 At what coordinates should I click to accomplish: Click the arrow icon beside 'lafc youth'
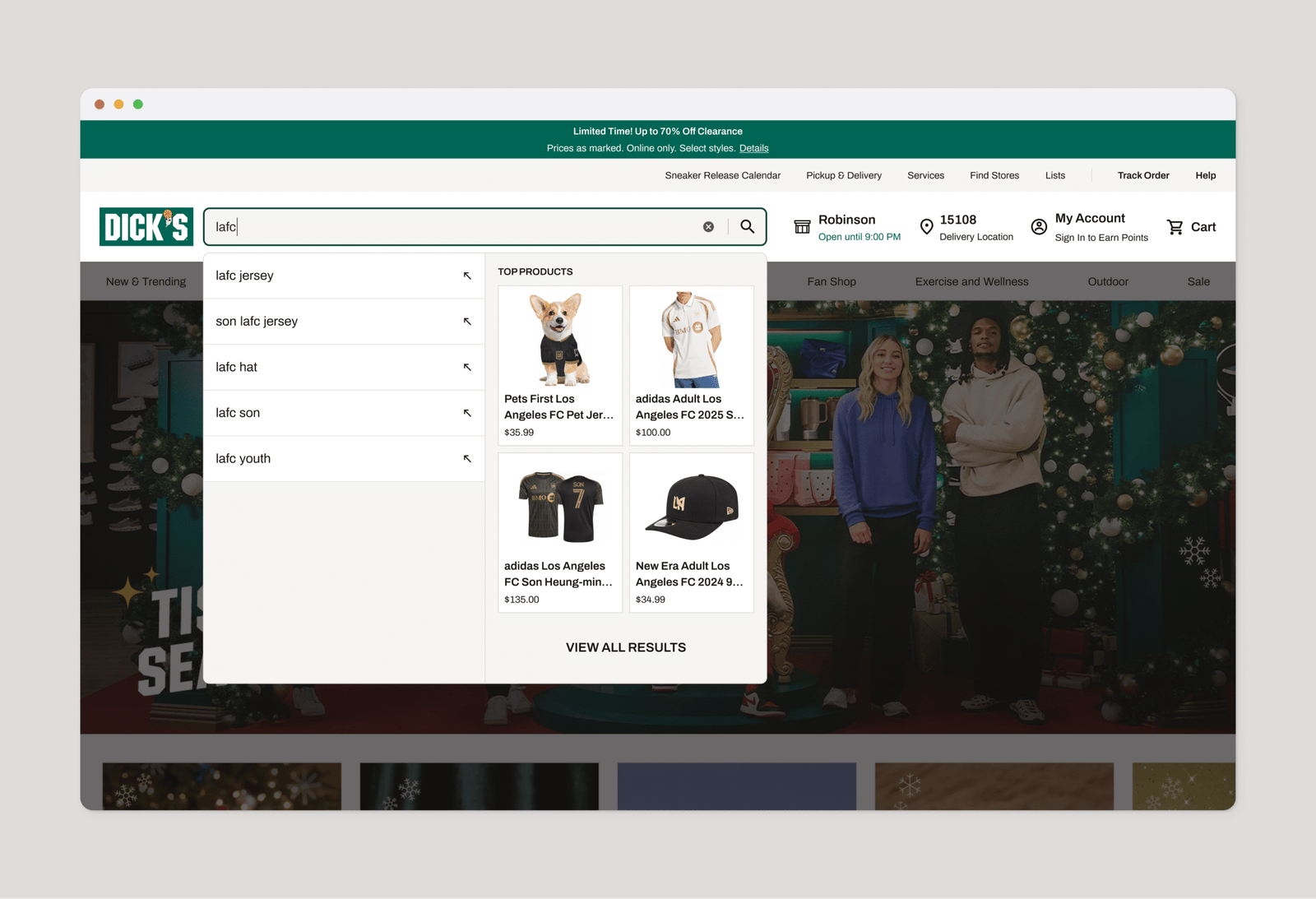467,459
